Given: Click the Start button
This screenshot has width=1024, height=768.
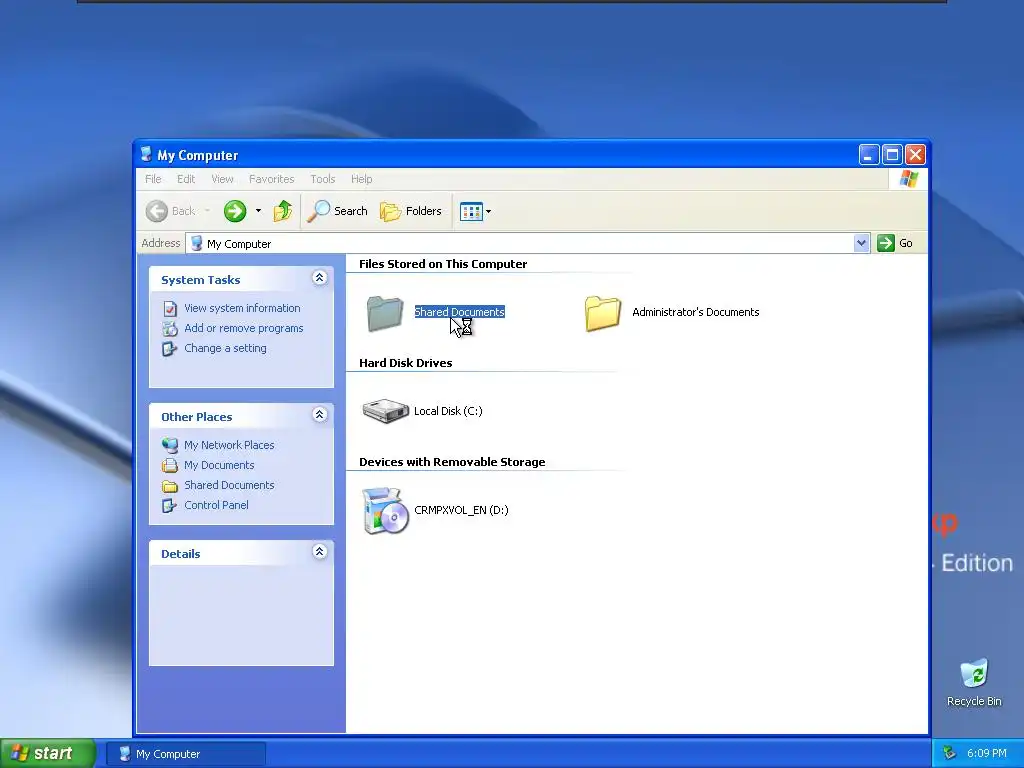Looking at the screenshot, I should (48, 754).
